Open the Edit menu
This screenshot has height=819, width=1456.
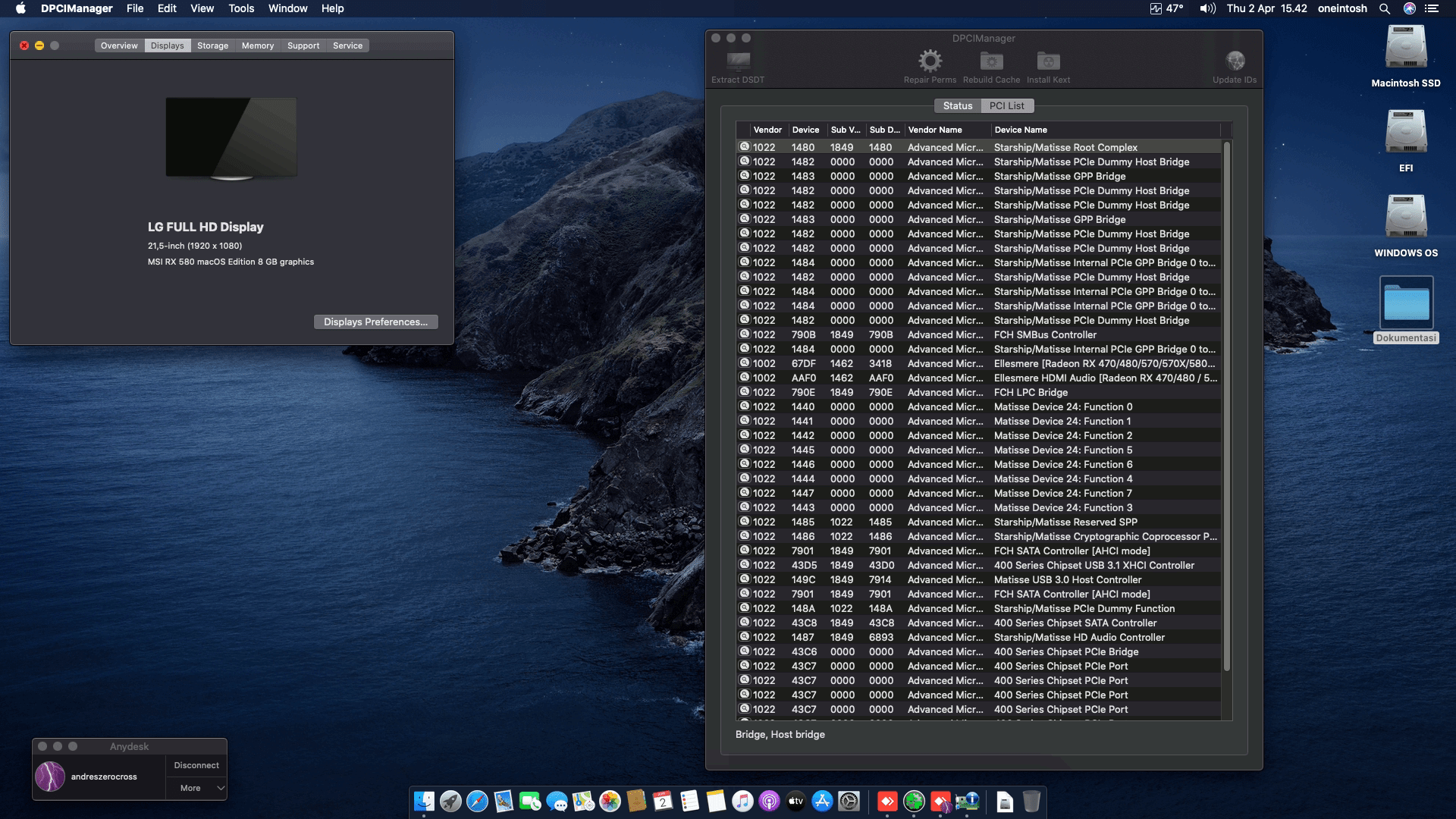[x=167, y=8]
